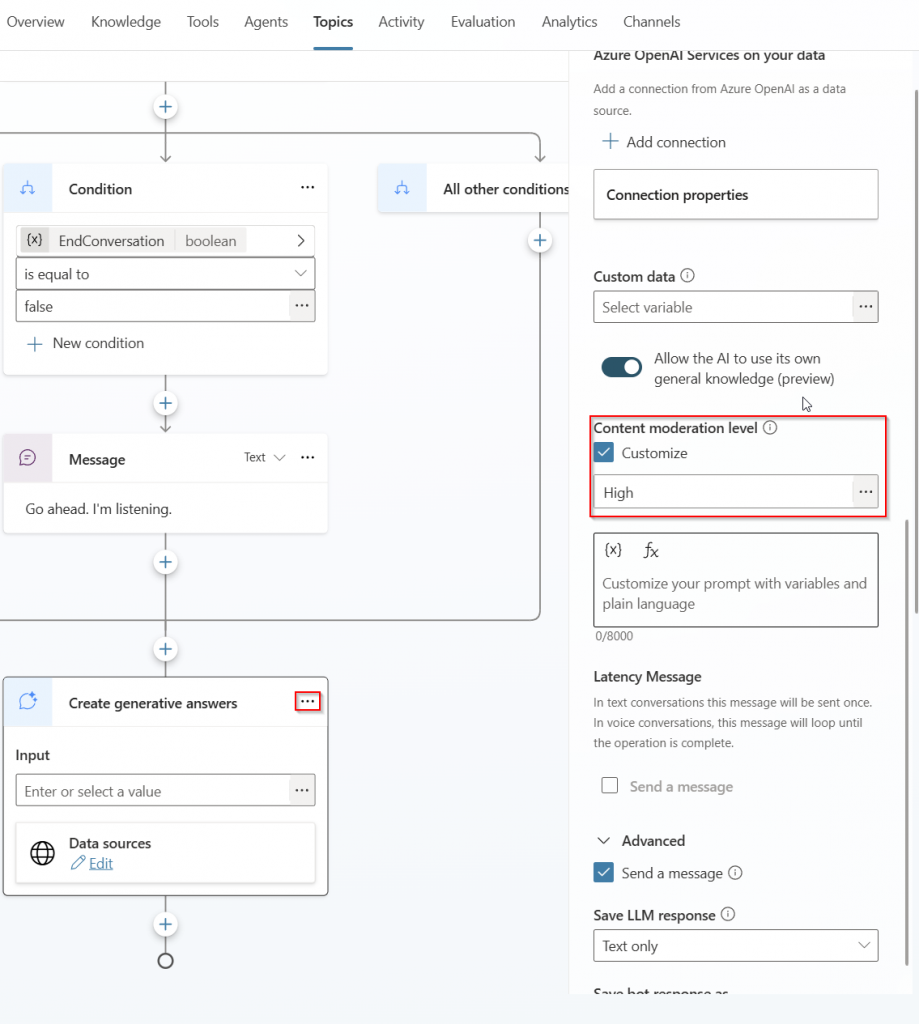Click Edit link under Data sources
This screenshot has width=919, height=1024.
pos(100,864)
